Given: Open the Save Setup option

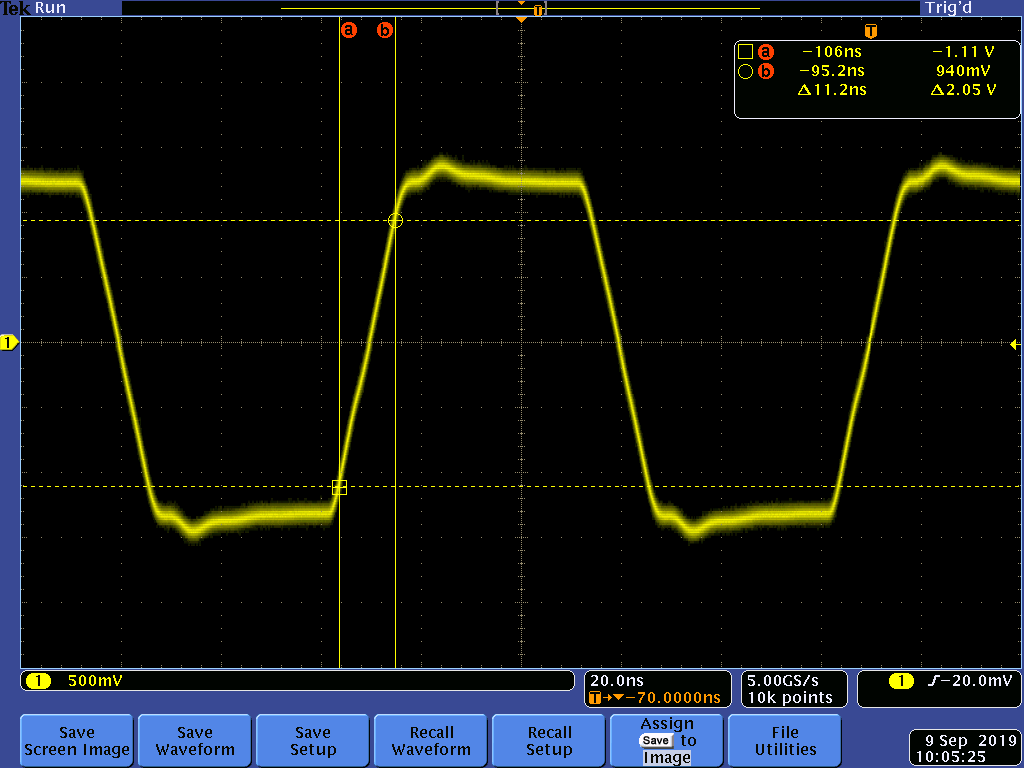Looking at the screenshot, I should 313,741.
